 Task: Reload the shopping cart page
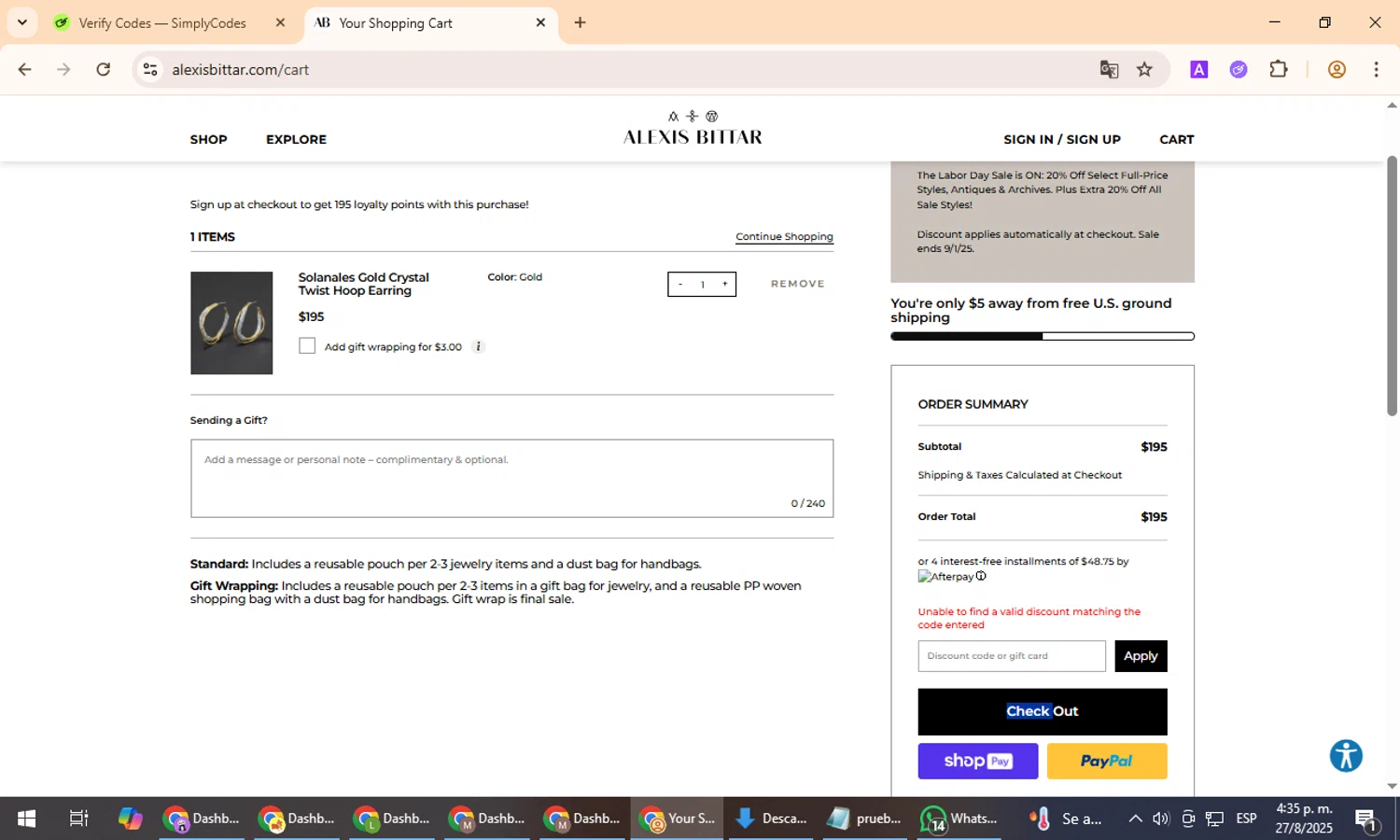coord(104,69)
